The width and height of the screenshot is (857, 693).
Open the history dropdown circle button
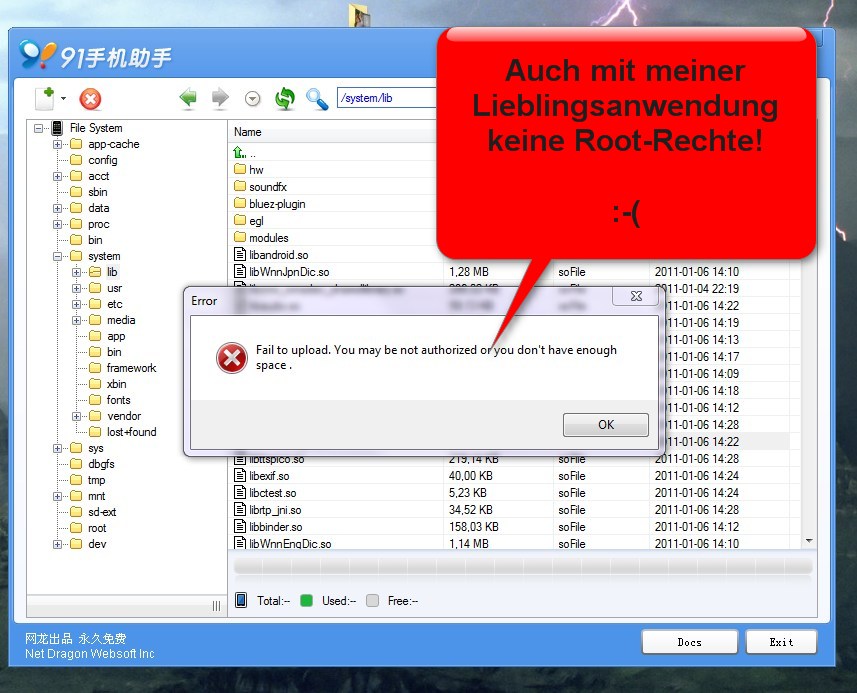[x=252, y=99]
